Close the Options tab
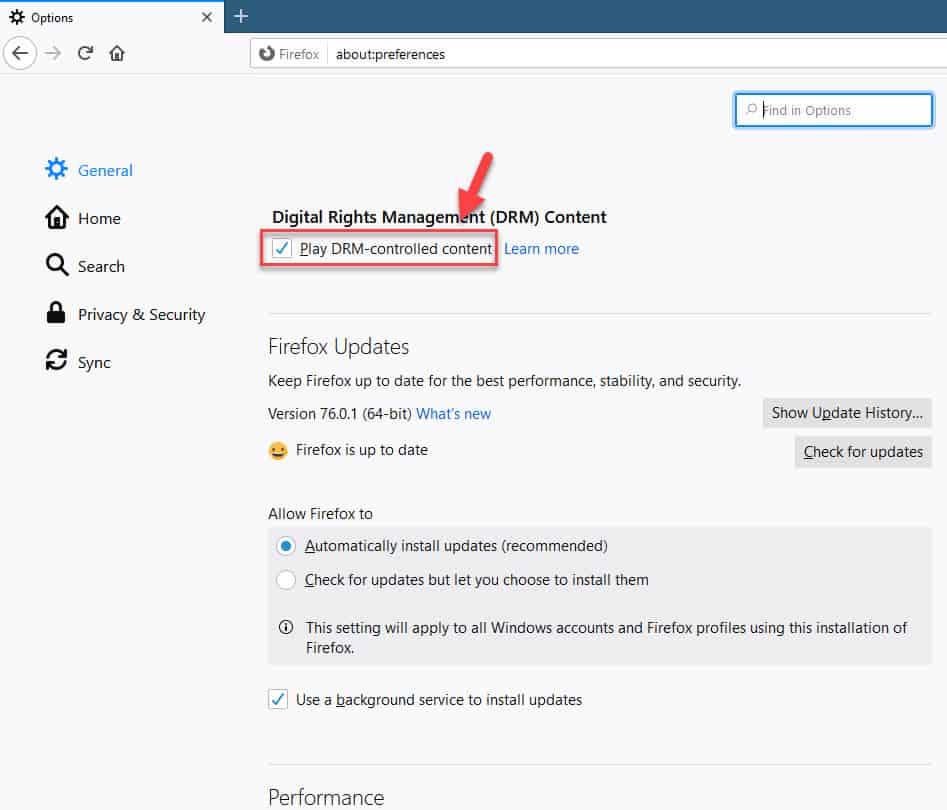Image resolution: width=947 pixels, height=810 pixels. pyautogui.click(x=207, y=17)
